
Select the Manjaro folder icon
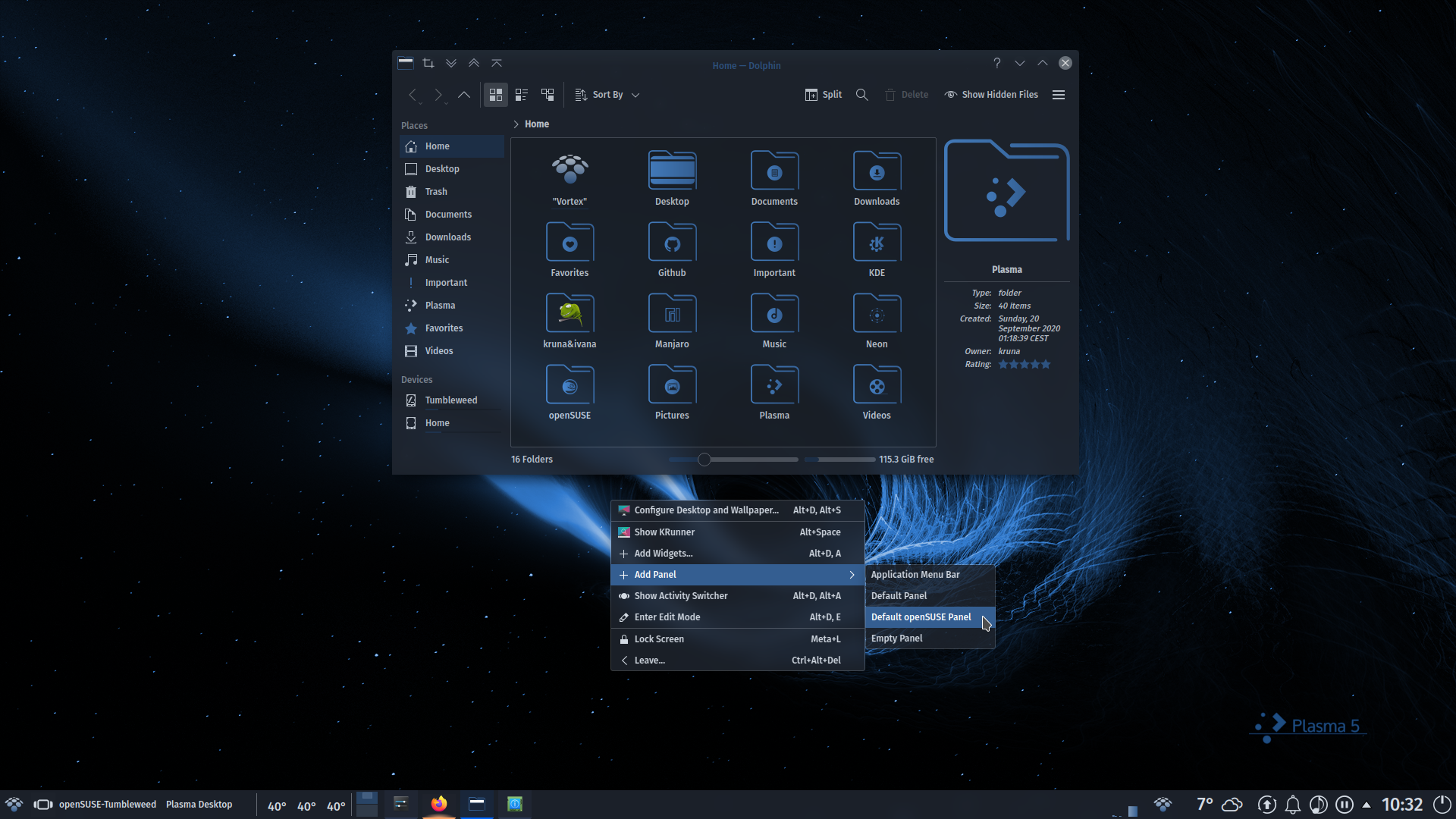point(672,312)
